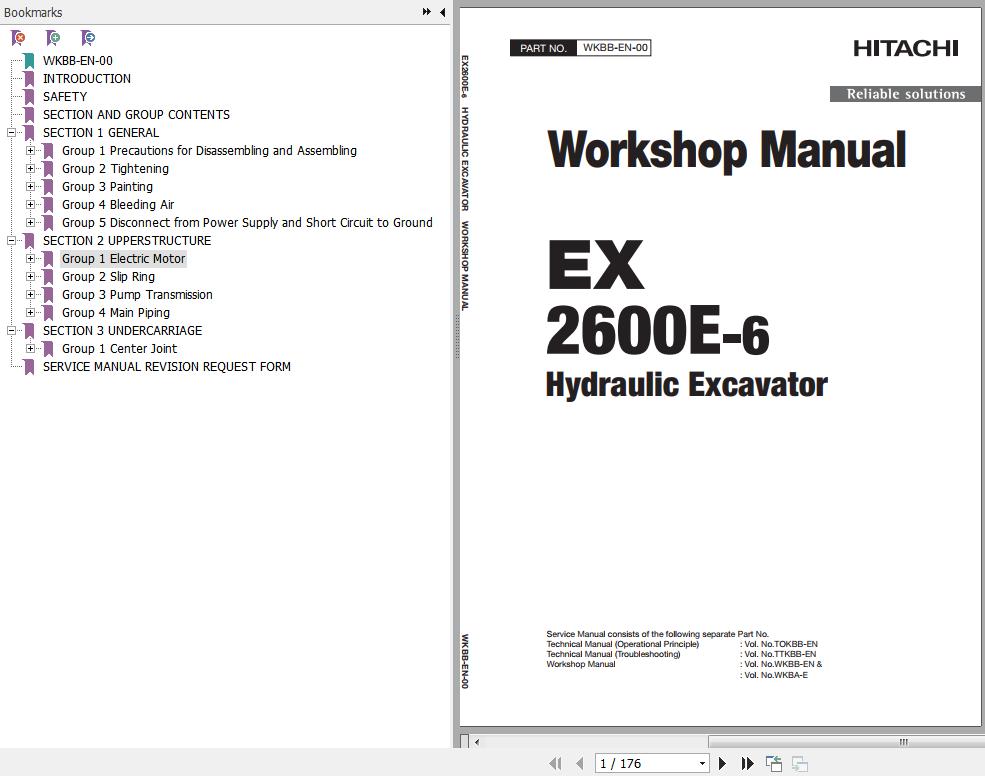Viewport: 985px width, 776px height.
Task: Collapse SECTION 1 GENERAL tree node
Action: tap(11, 133)
